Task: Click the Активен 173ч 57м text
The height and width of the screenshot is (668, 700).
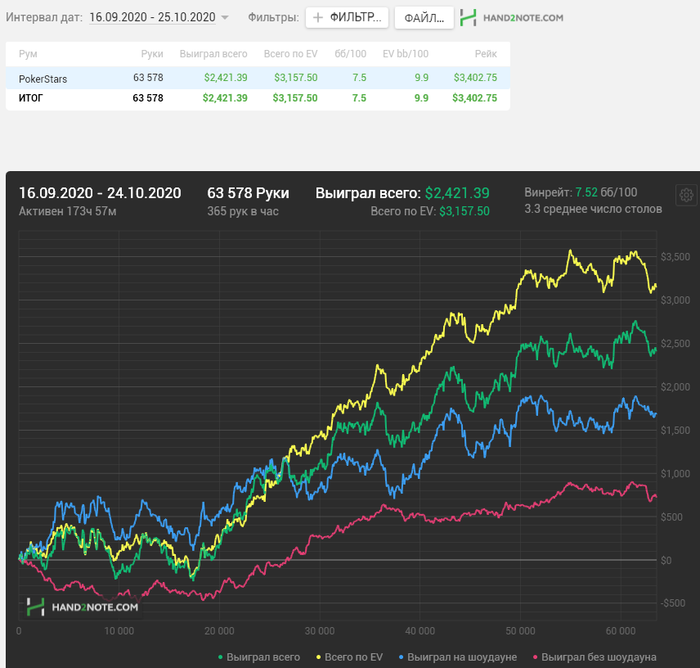Action: [67, 211]
